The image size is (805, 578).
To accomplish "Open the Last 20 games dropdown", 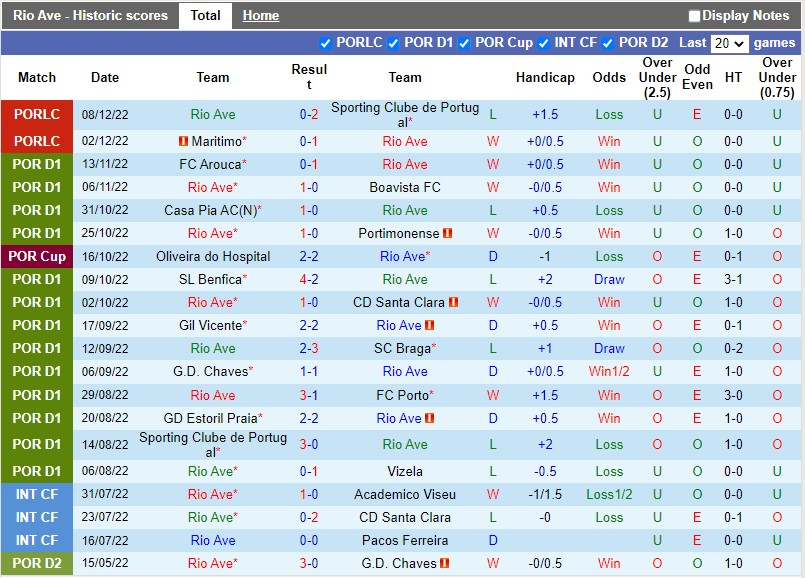I will point(729,43).
